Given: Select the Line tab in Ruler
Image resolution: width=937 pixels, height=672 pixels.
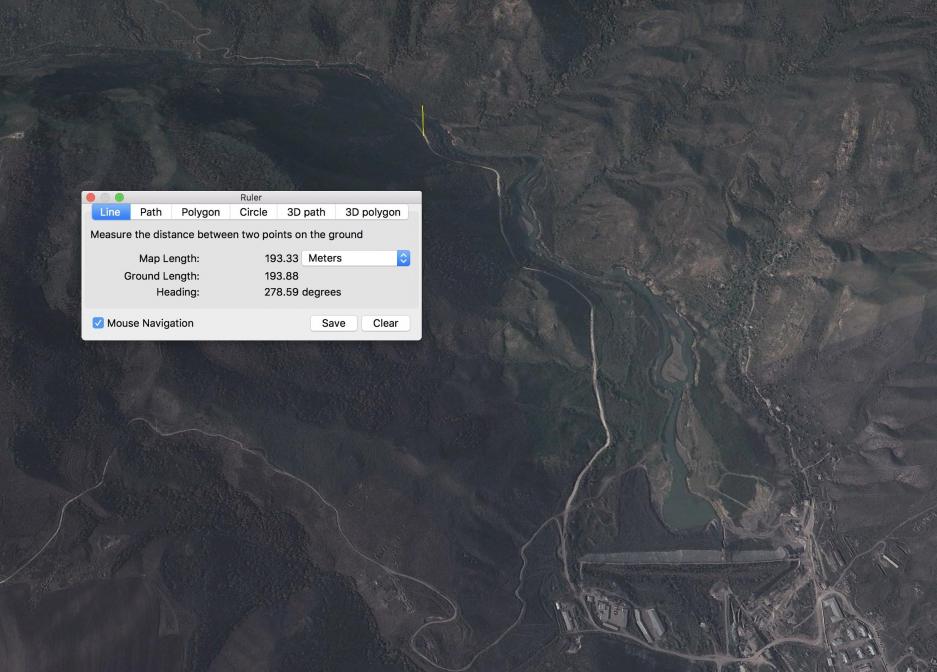Looking at the screenshot, I should click(110, 212).
